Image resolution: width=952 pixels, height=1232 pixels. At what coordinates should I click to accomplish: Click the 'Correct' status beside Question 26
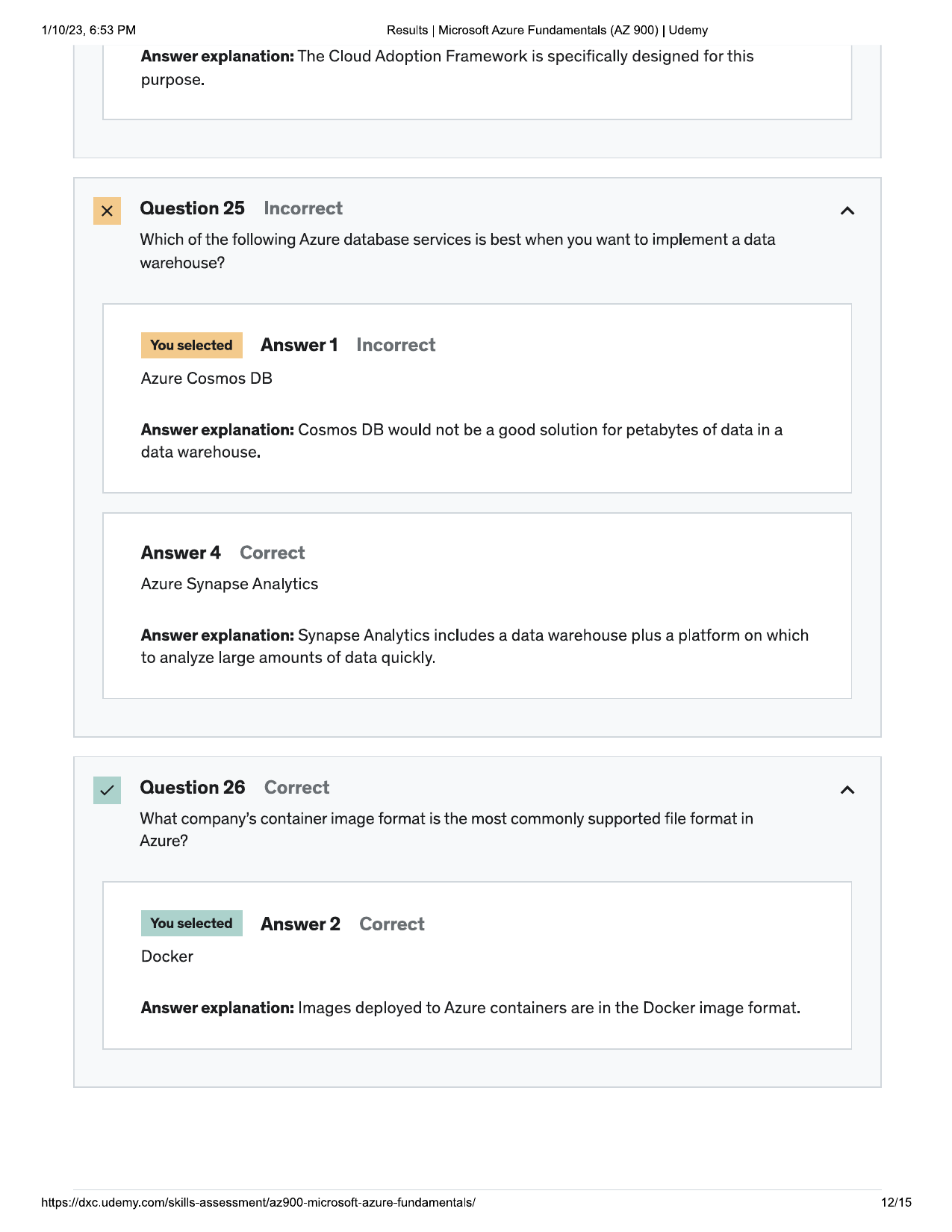(297, 788)
